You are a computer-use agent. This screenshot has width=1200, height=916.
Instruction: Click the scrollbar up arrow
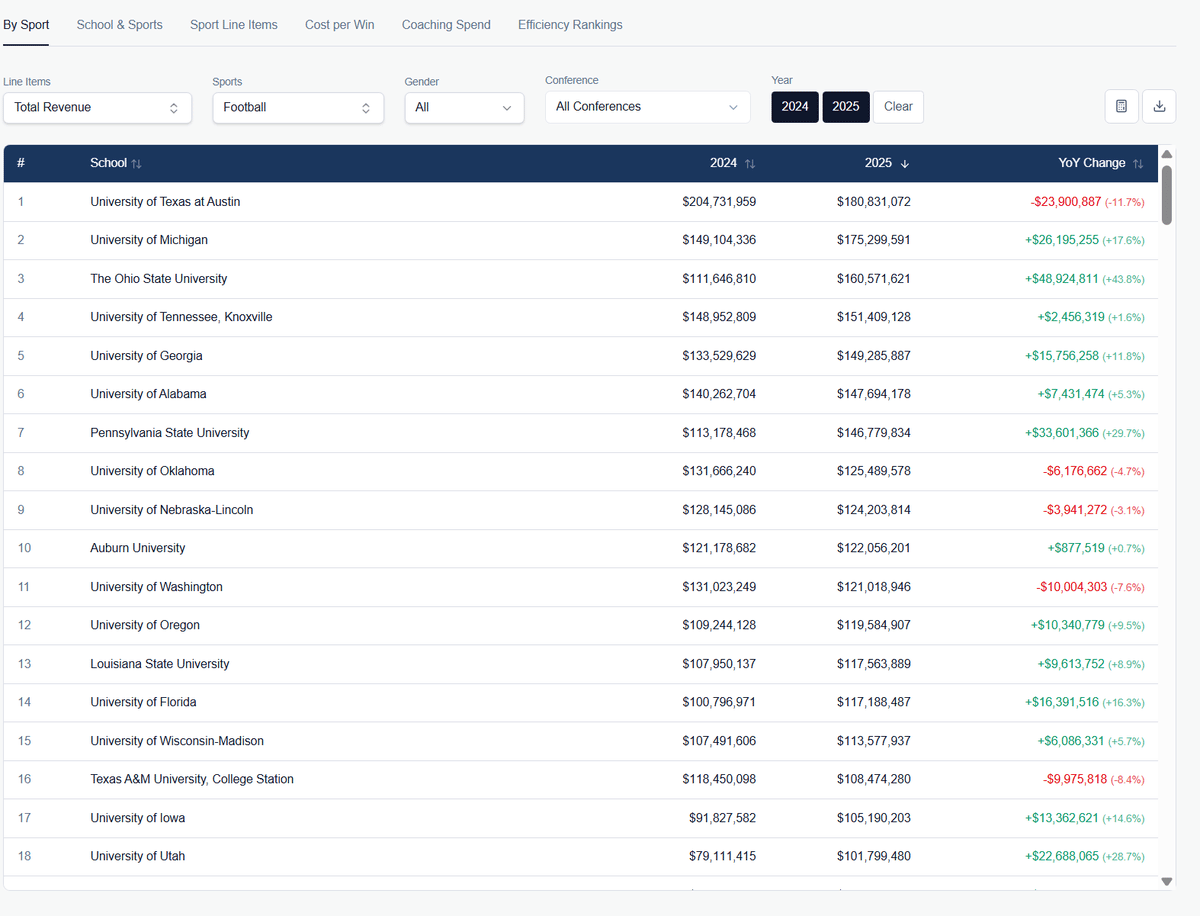[1166, 154]
